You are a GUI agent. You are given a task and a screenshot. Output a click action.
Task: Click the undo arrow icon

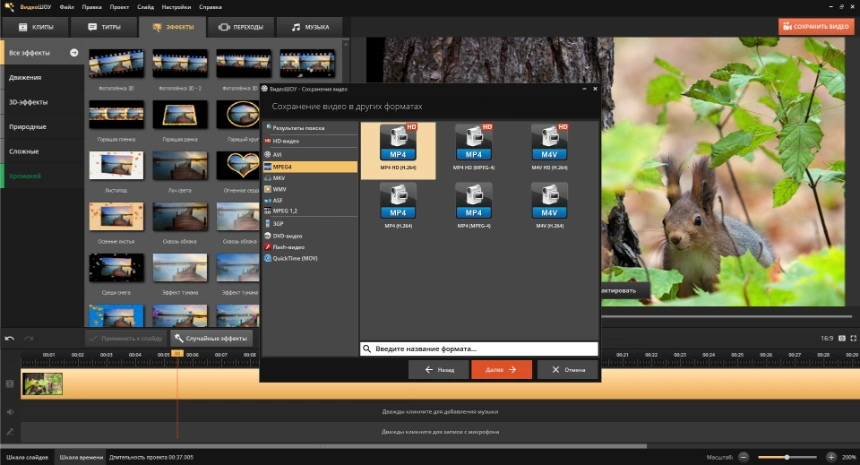pos(9,338)
